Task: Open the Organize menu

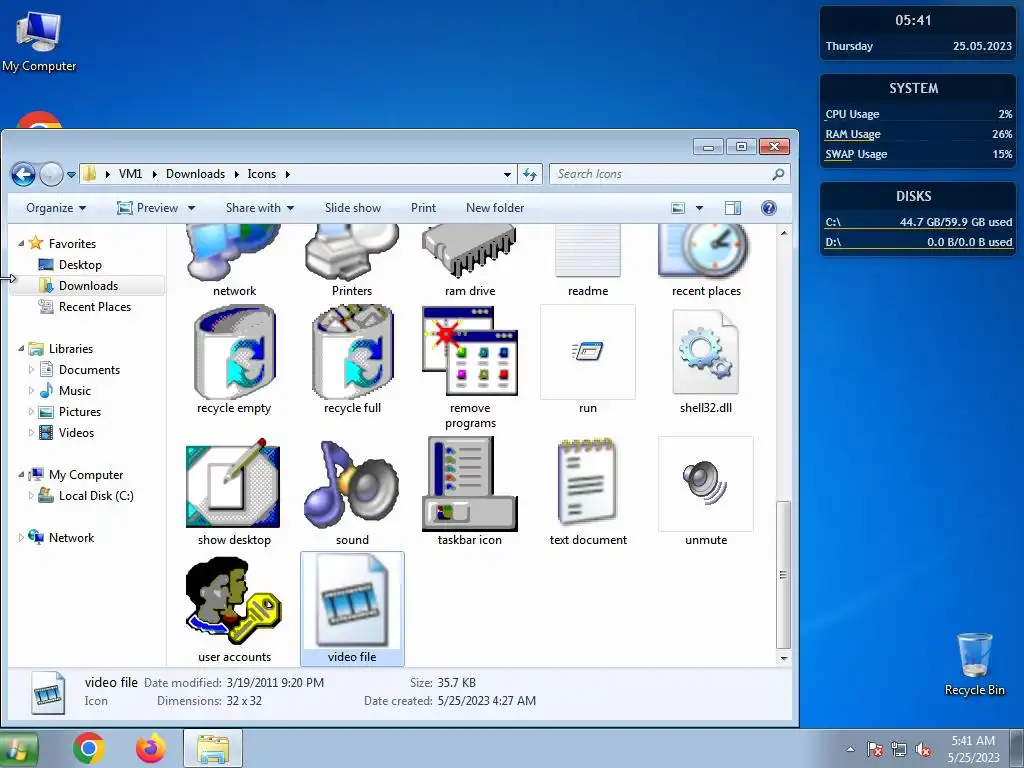Action: [56, 208]
